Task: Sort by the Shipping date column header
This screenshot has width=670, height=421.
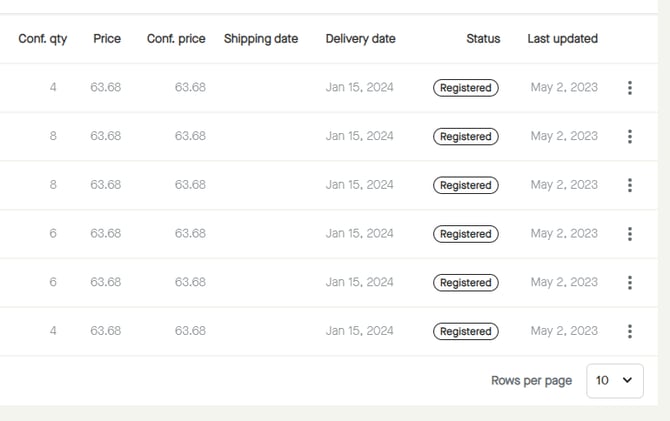Action: (x=261, y=39)
